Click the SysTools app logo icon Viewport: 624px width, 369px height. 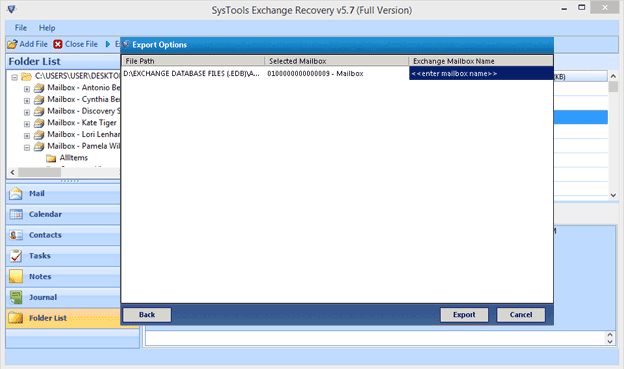pyautogui.click(x=12, y=9)
